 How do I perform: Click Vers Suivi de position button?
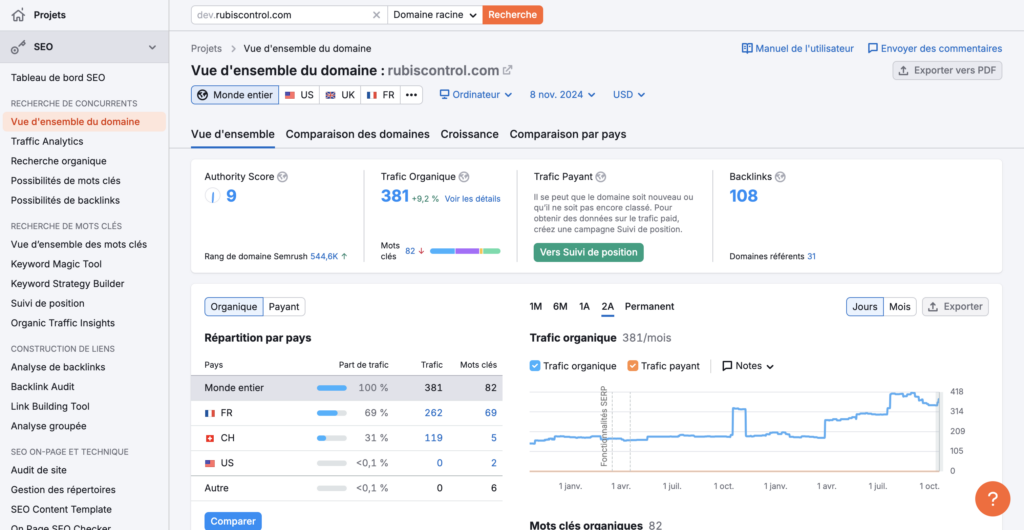(x=588, y=253)
